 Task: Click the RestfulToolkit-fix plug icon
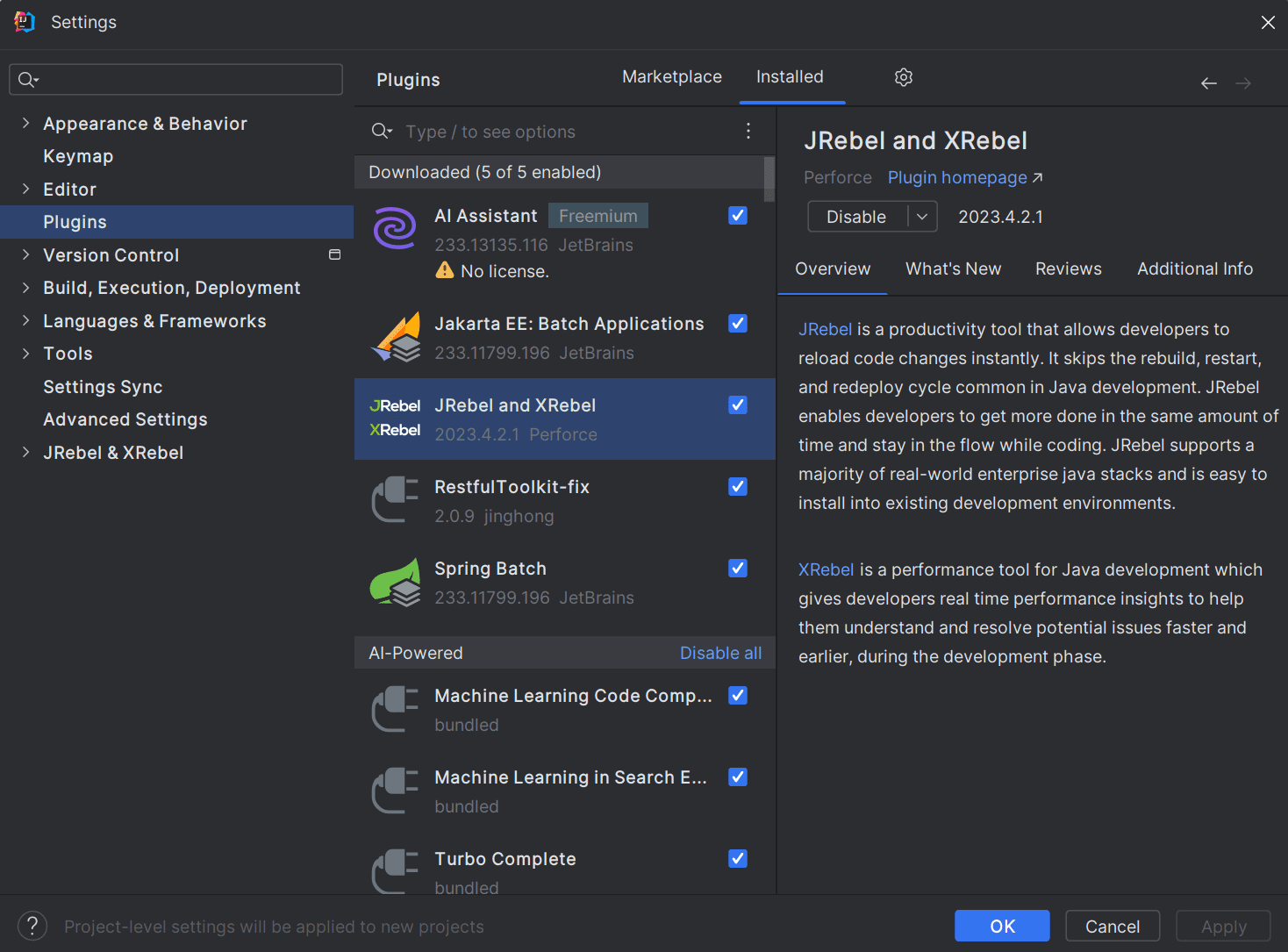396,500
